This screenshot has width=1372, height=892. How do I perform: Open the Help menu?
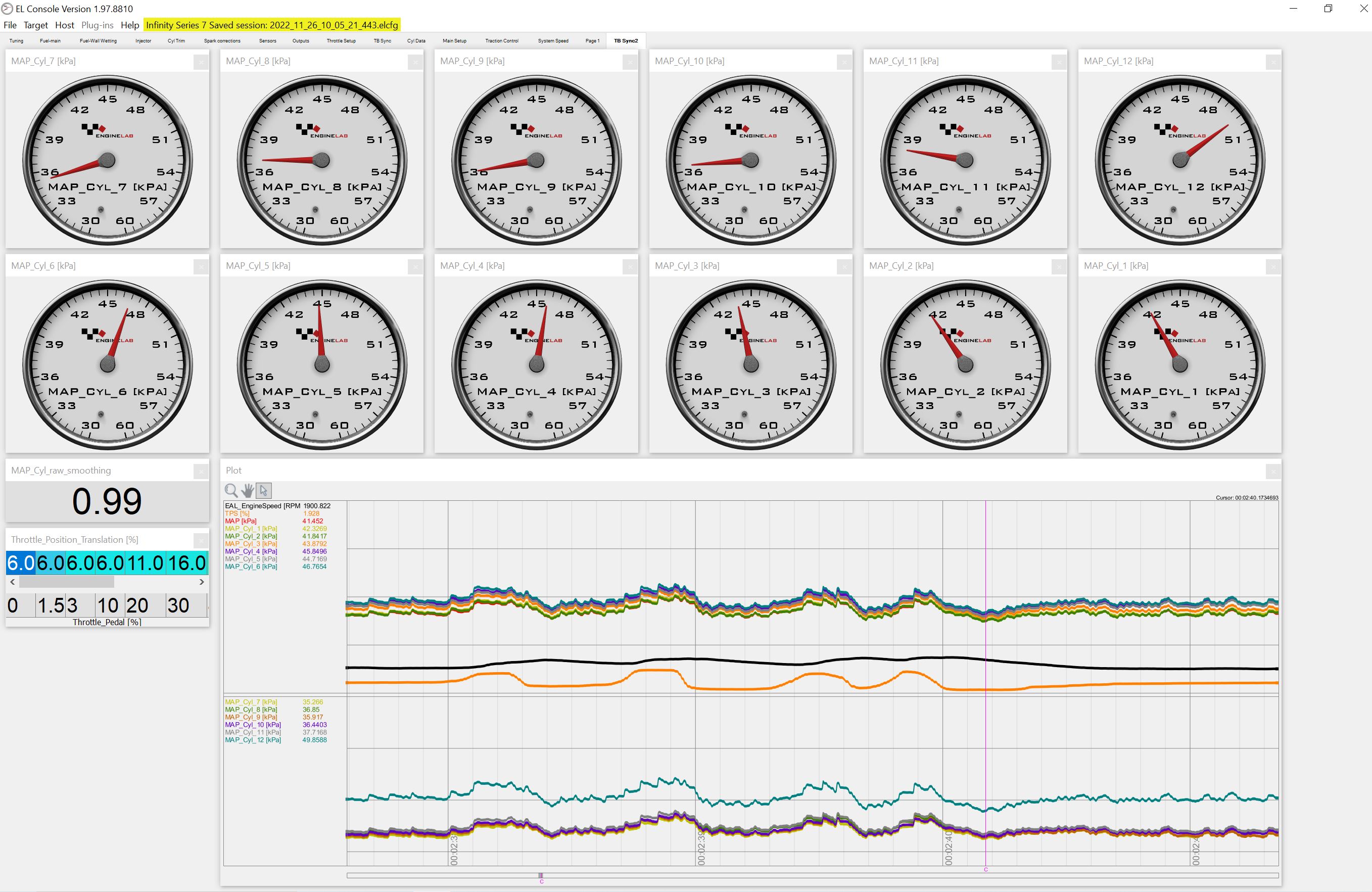(x=130, y=25)
